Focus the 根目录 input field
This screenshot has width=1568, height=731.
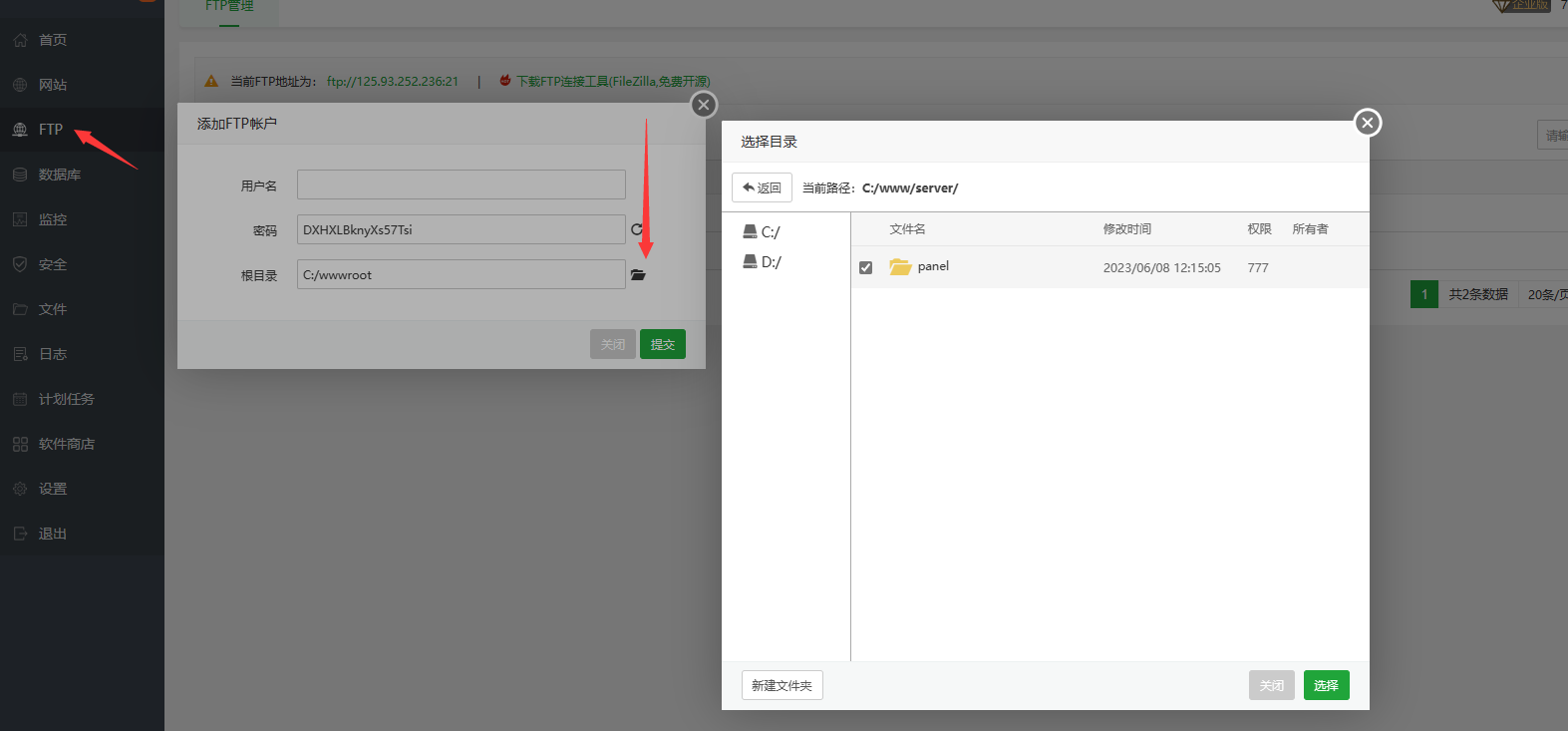tap(462, 274)
